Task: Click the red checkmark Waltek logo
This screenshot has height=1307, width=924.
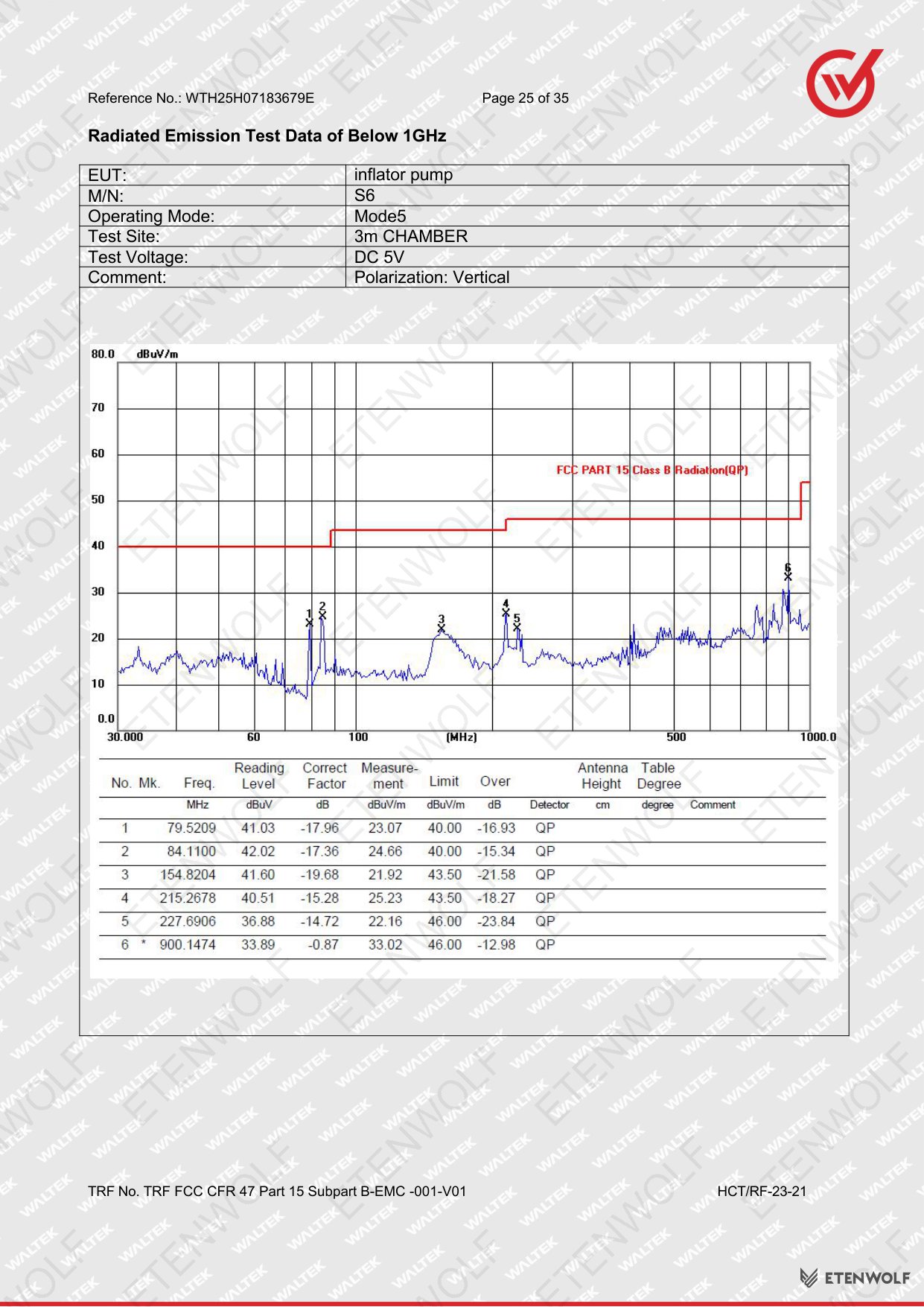Action: pyautogui.click(x=844, y=83)
